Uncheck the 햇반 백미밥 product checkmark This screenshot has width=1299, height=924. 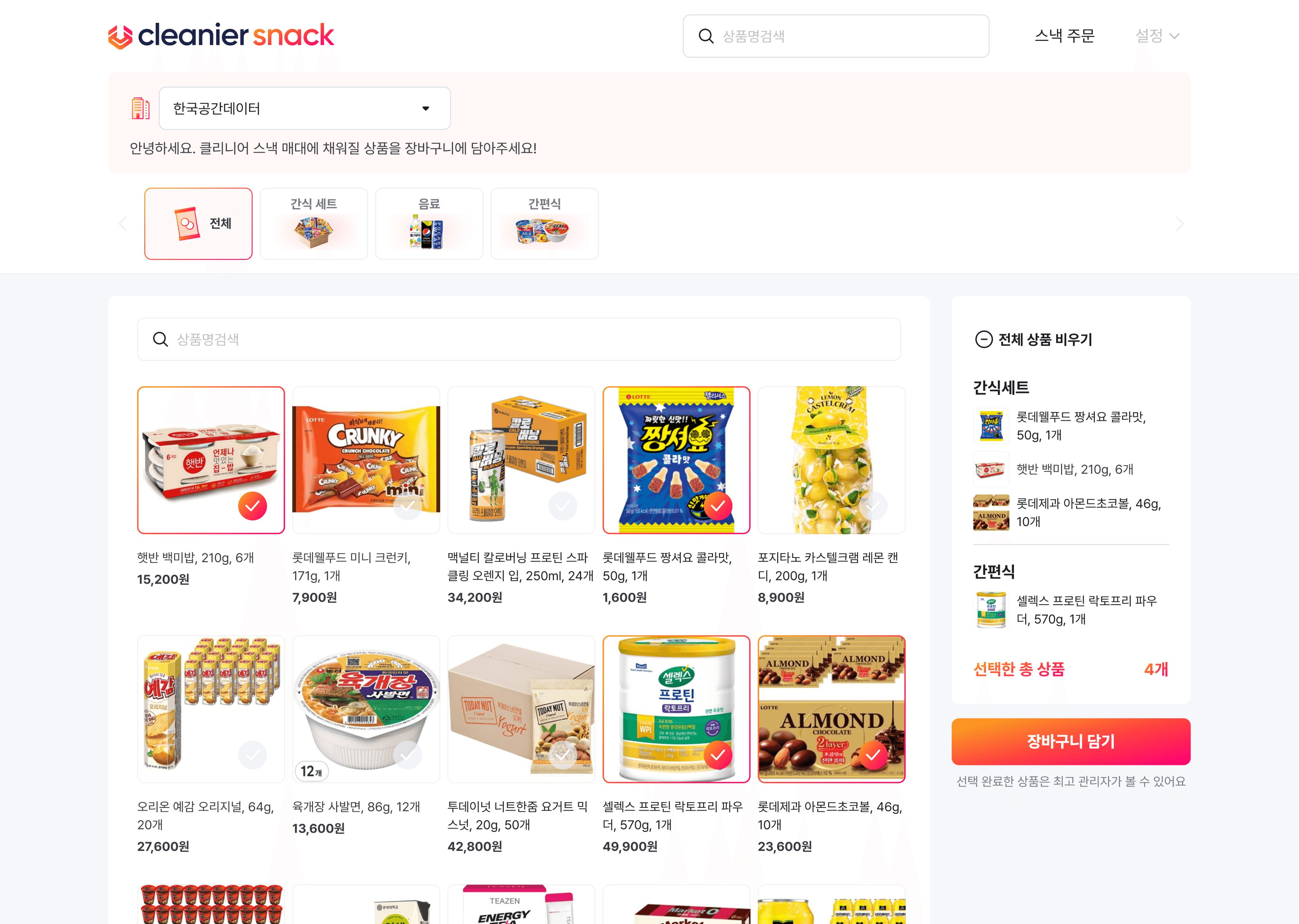point(252,506)
